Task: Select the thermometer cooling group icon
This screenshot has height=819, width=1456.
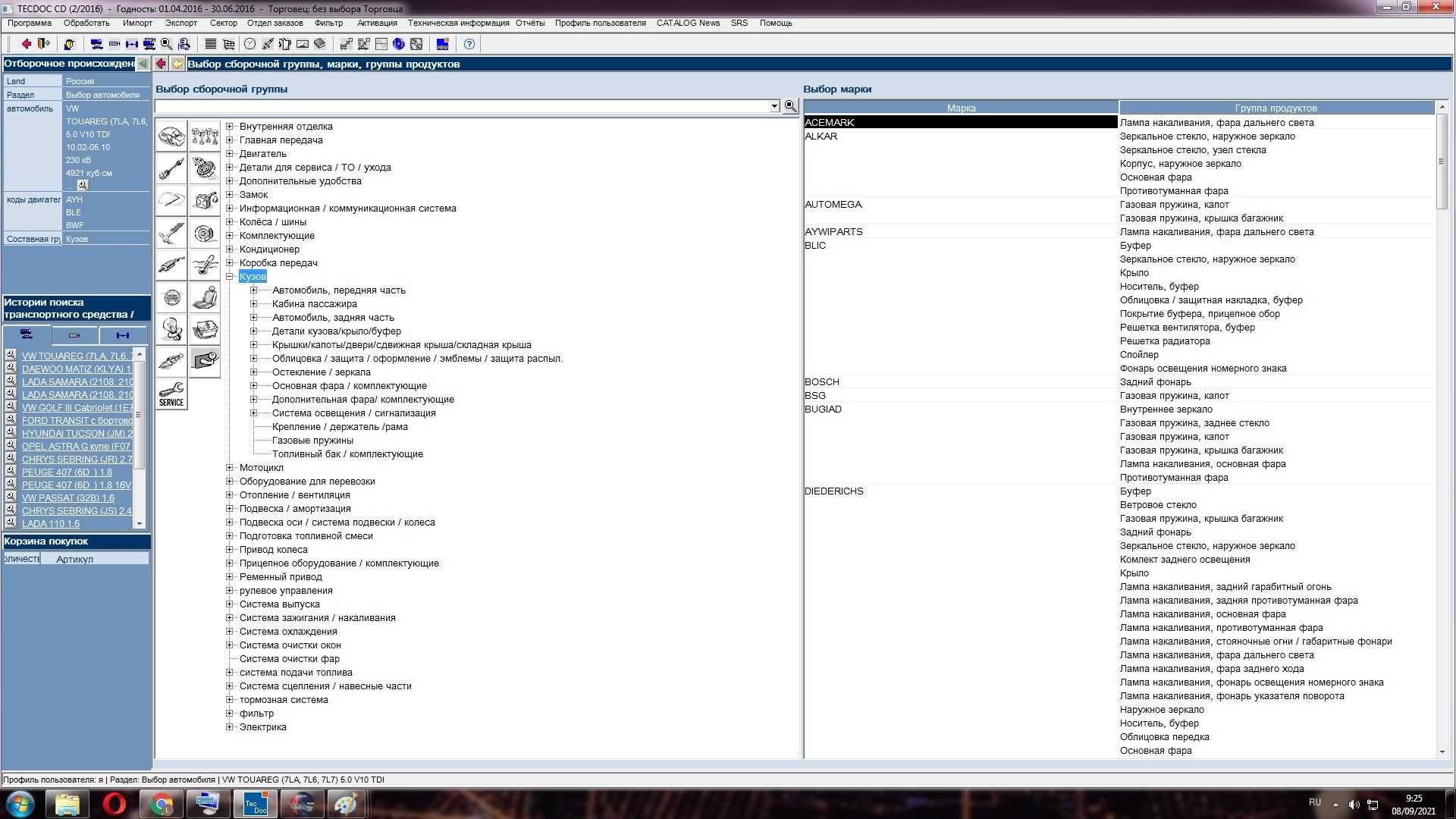Action: click(x=205, y=265)
